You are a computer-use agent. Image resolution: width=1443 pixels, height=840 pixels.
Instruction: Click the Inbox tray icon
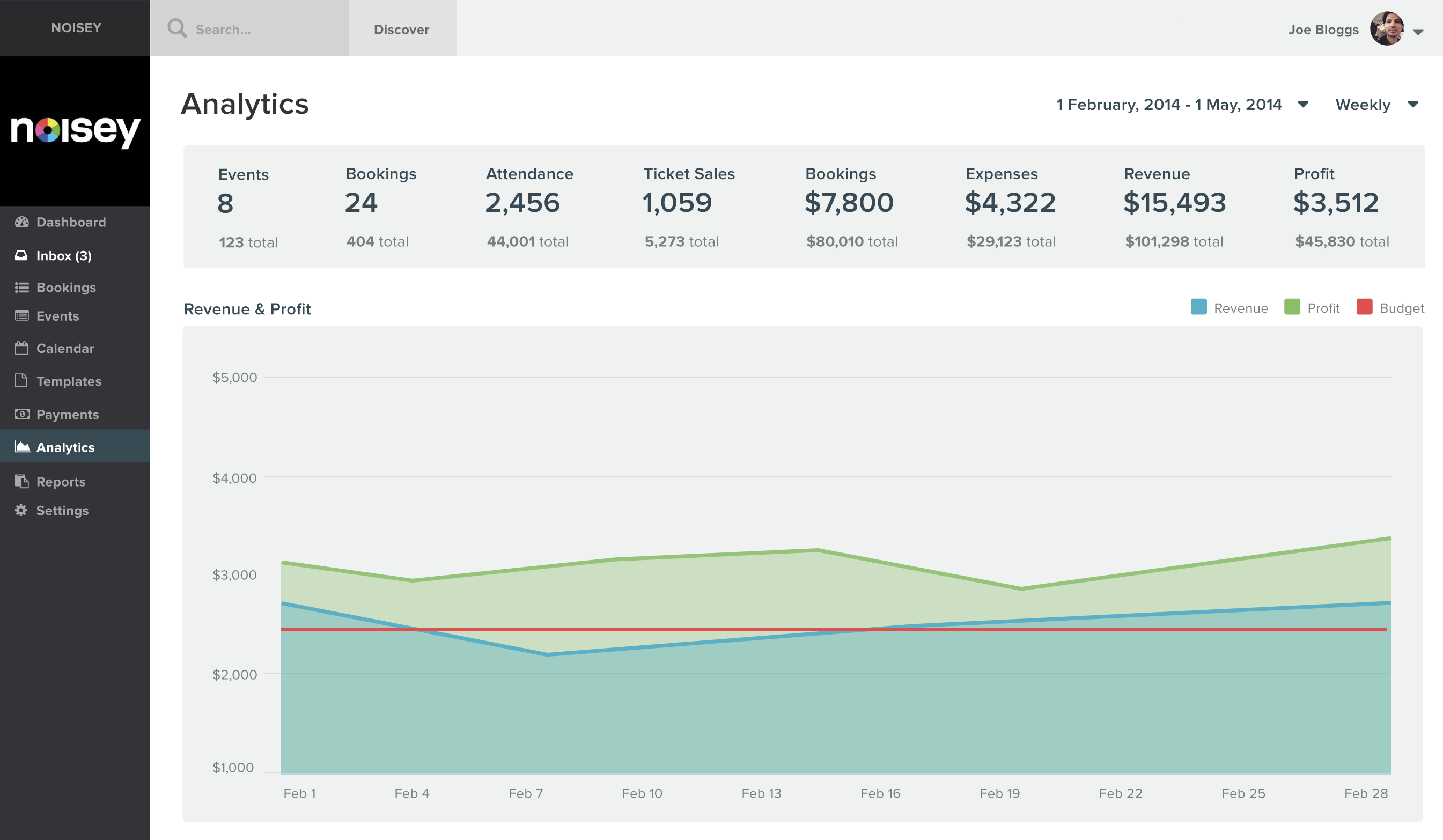pos(21,255)
